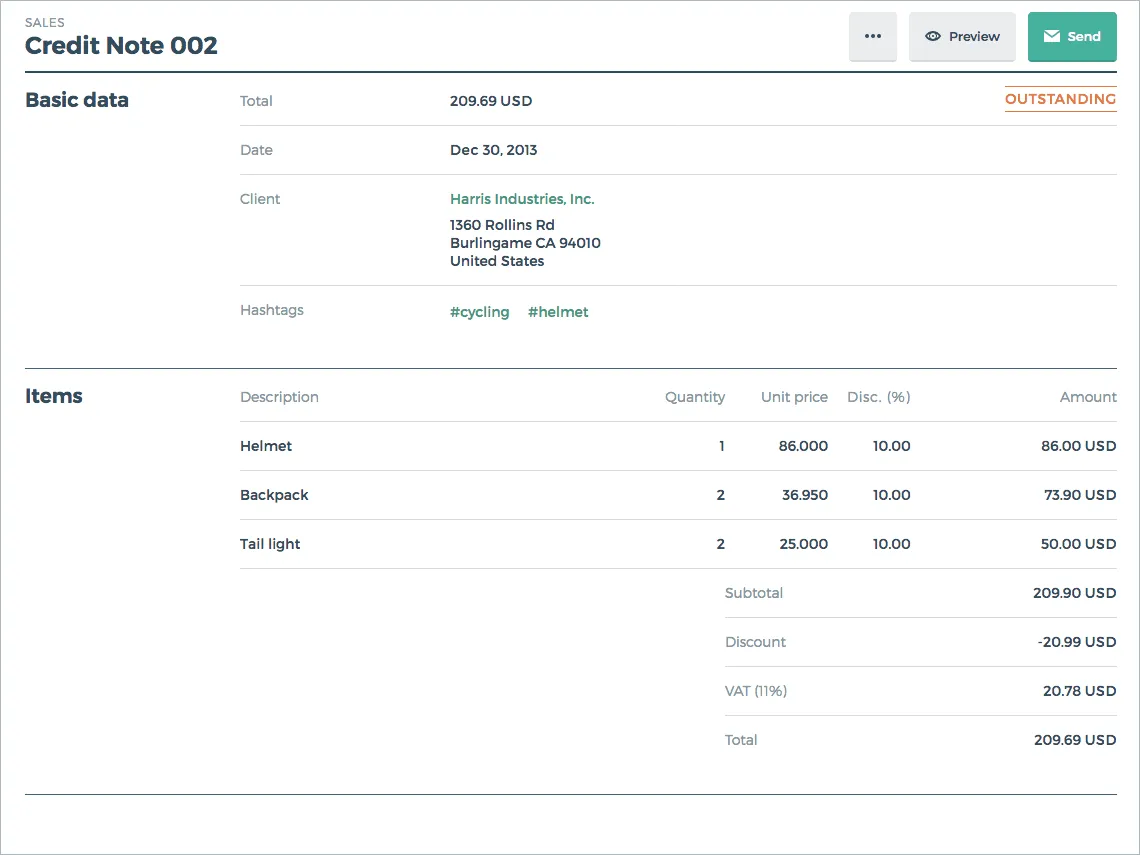The height and width of the screenshot is (855, 1140).
Task: Click the #helmet hashtag
Action: [558, 311]
